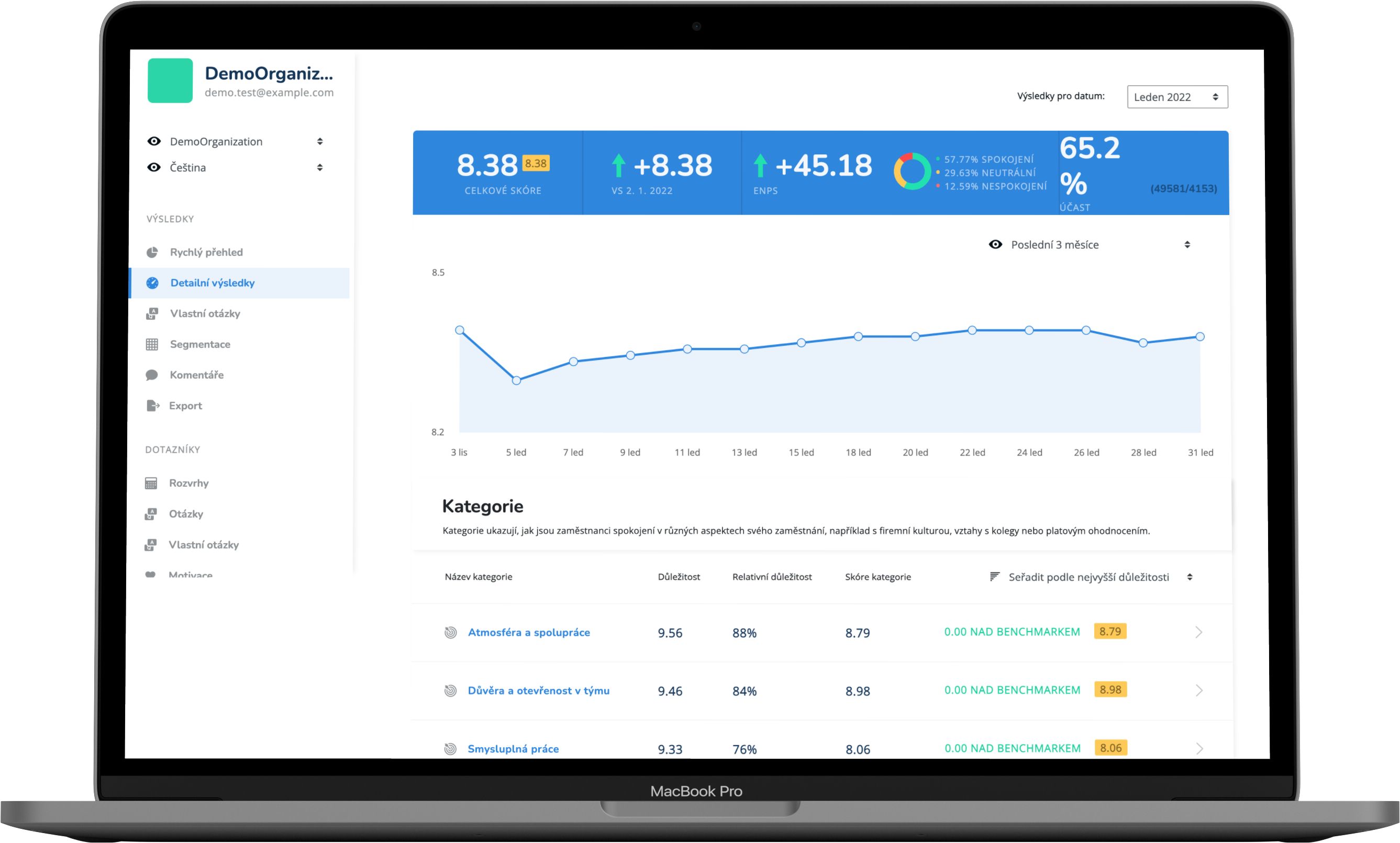Click the 3 lis data point on chart
The width and height of the screenshot is (1400, 843).
[x=460, y=330]
